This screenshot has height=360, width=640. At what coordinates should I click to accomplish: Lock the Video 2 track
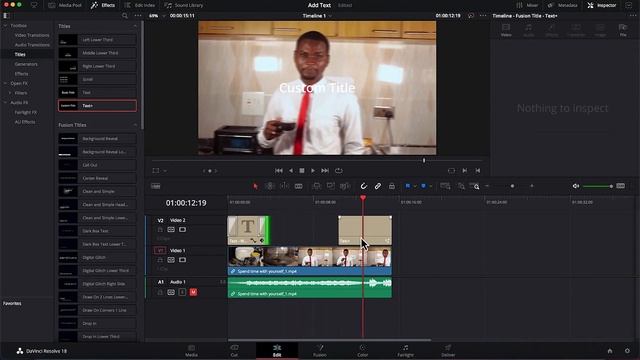pos(160,230)
